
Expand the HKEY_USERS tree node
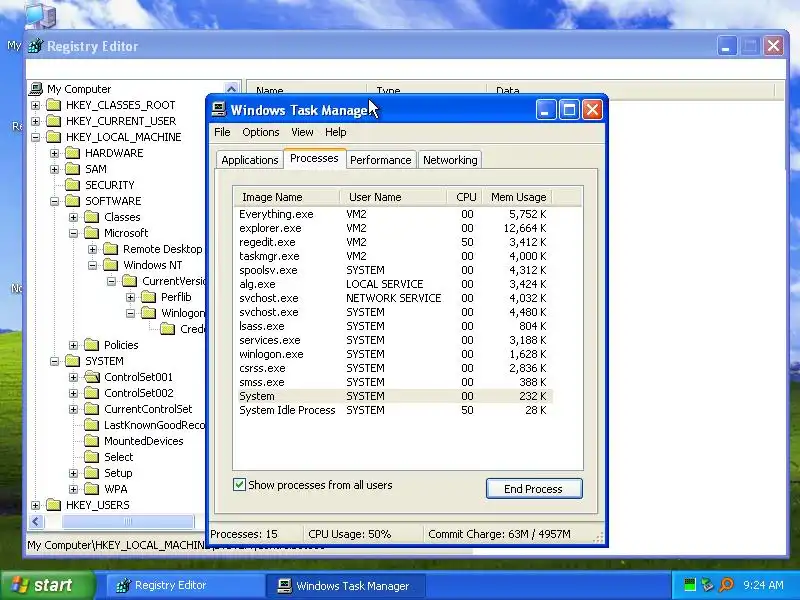(x=35, y=505)
